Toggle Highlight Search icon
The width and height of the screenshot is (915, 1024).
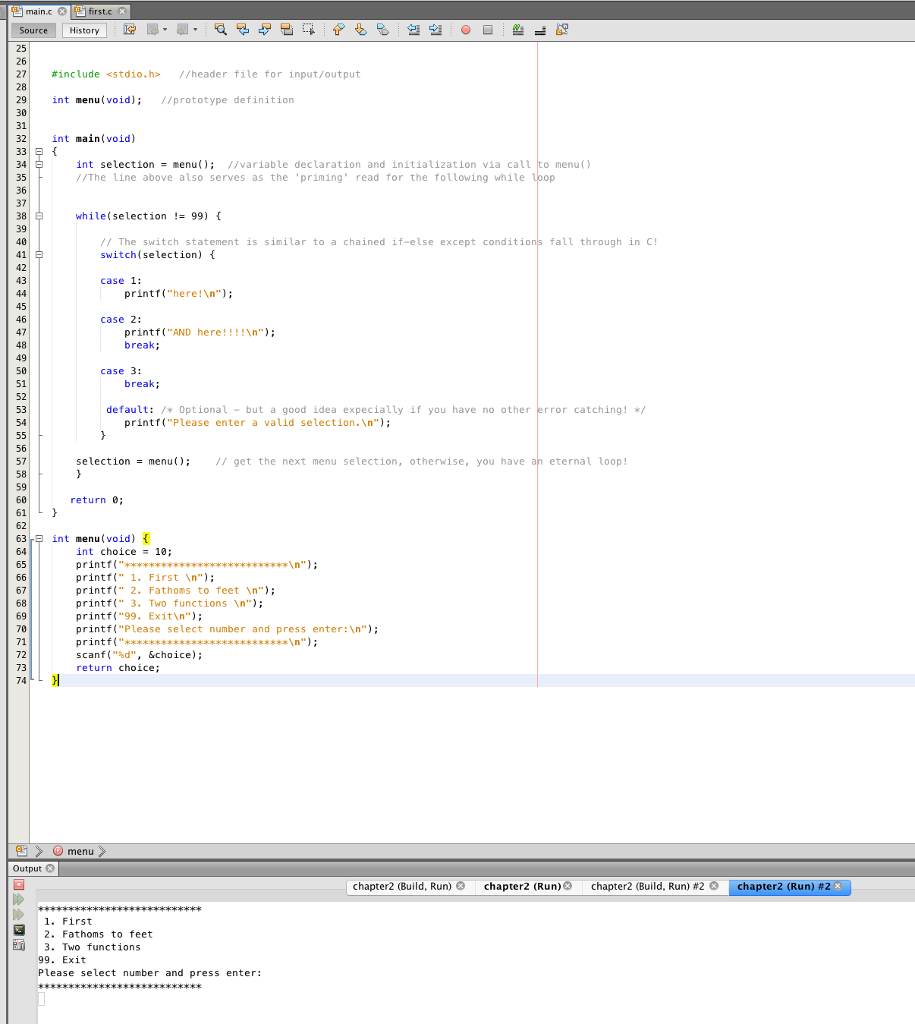(x=287, y=29)
